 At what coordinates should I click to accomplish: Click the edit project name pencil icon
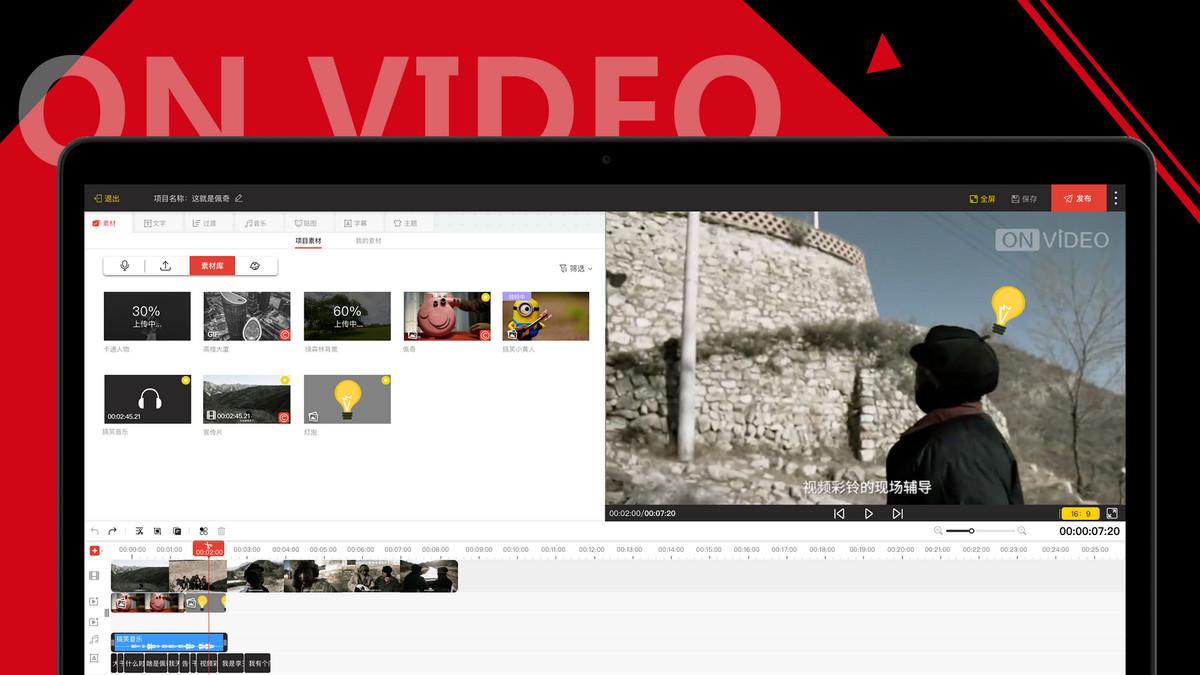coord(239,198)
